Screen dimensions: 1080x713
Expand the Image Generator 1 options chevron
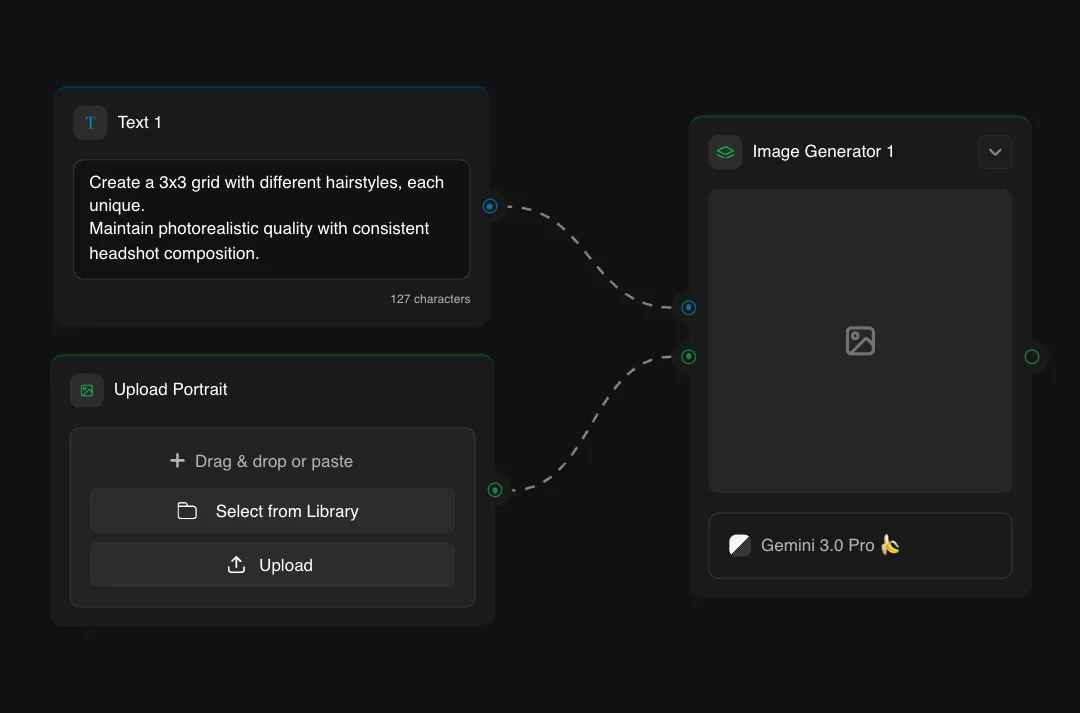point(995,152)
